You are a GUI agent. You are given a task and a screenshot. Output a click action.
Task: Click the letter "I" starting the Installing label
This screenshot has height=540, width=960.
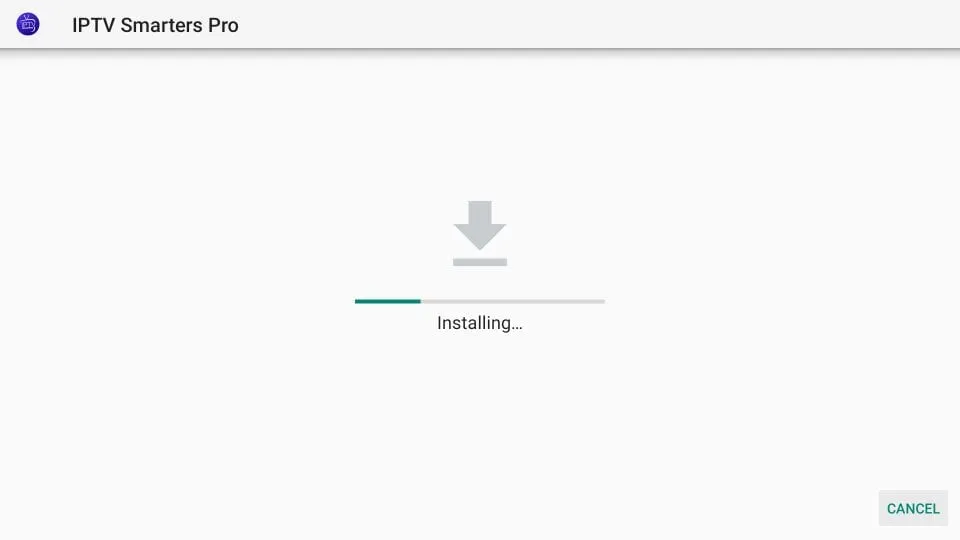[439, 322]
